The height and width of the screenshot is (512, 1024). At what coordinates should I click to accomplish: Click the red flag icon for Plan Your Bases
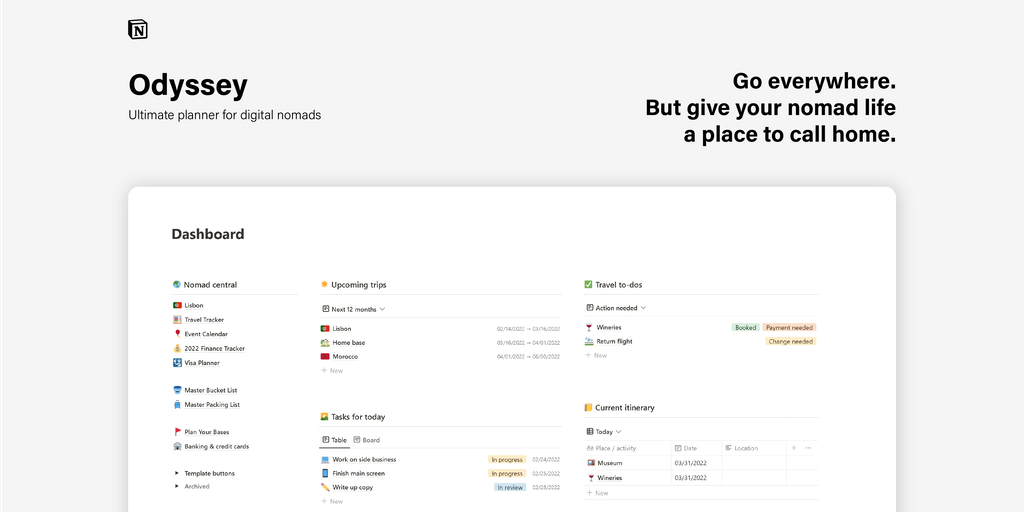click(x=177, y=432)
